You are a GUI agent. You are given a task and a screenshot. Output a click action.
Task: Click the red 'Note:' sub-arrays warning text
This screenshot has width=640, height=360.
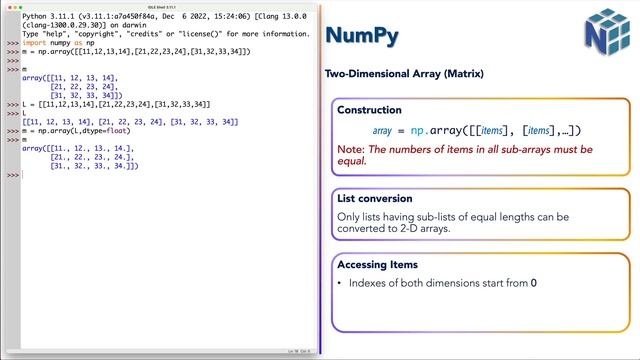coord(465,155)
